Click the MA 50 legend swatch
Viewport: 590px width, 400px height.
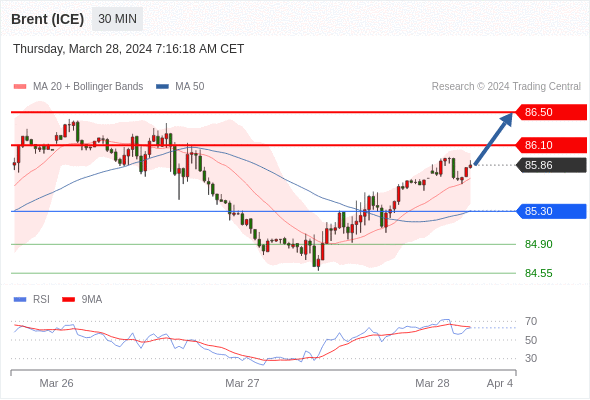(162, 87)
